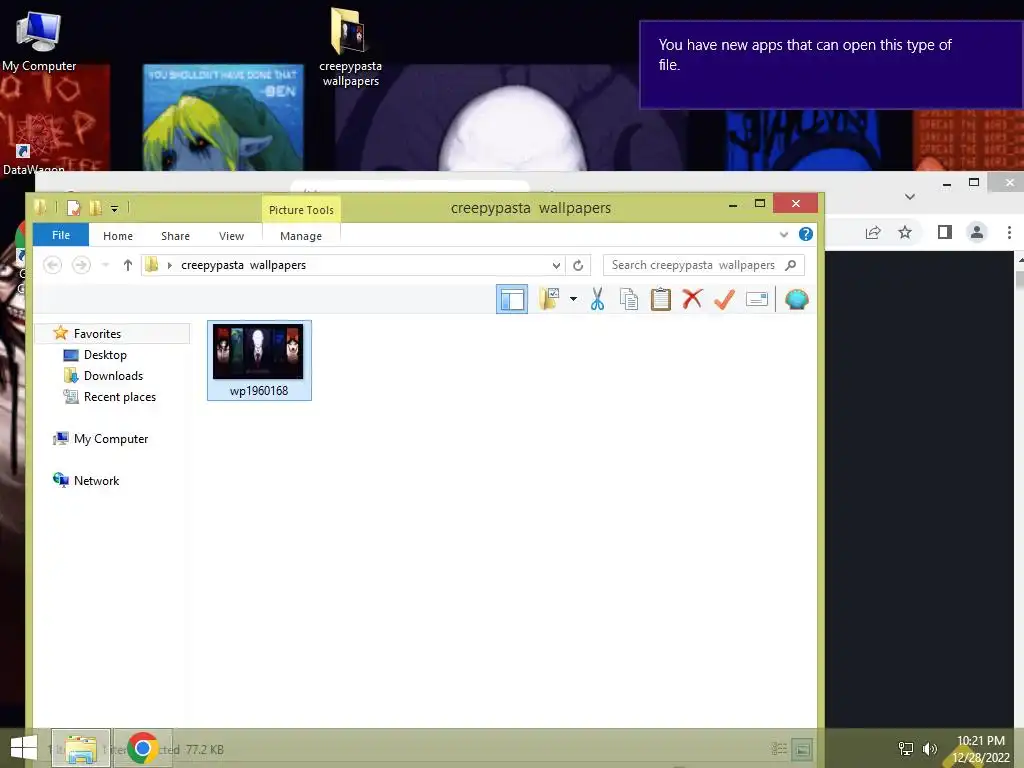Switch to the Home ribbon tab

[118, 236]
